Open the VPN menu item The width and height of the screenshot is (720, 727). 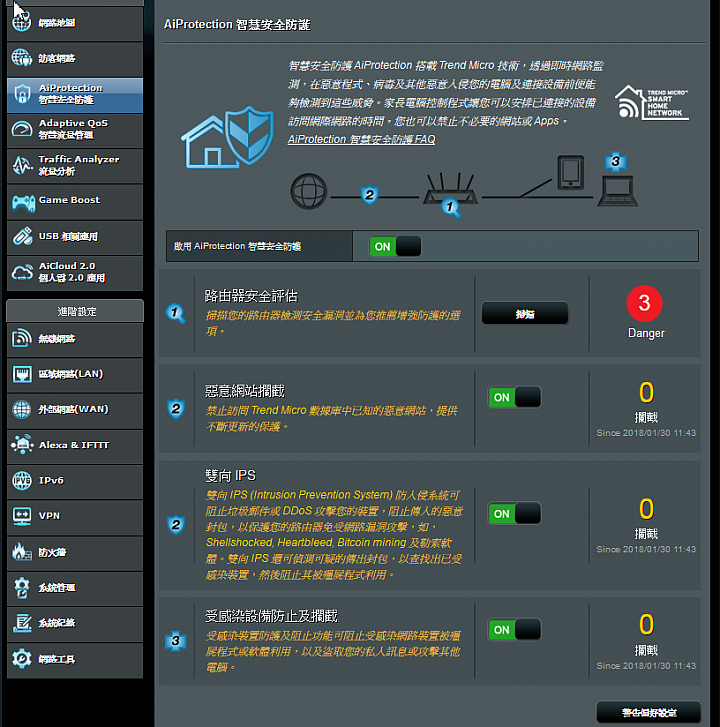pyautogui.click(x=75, y=516)
